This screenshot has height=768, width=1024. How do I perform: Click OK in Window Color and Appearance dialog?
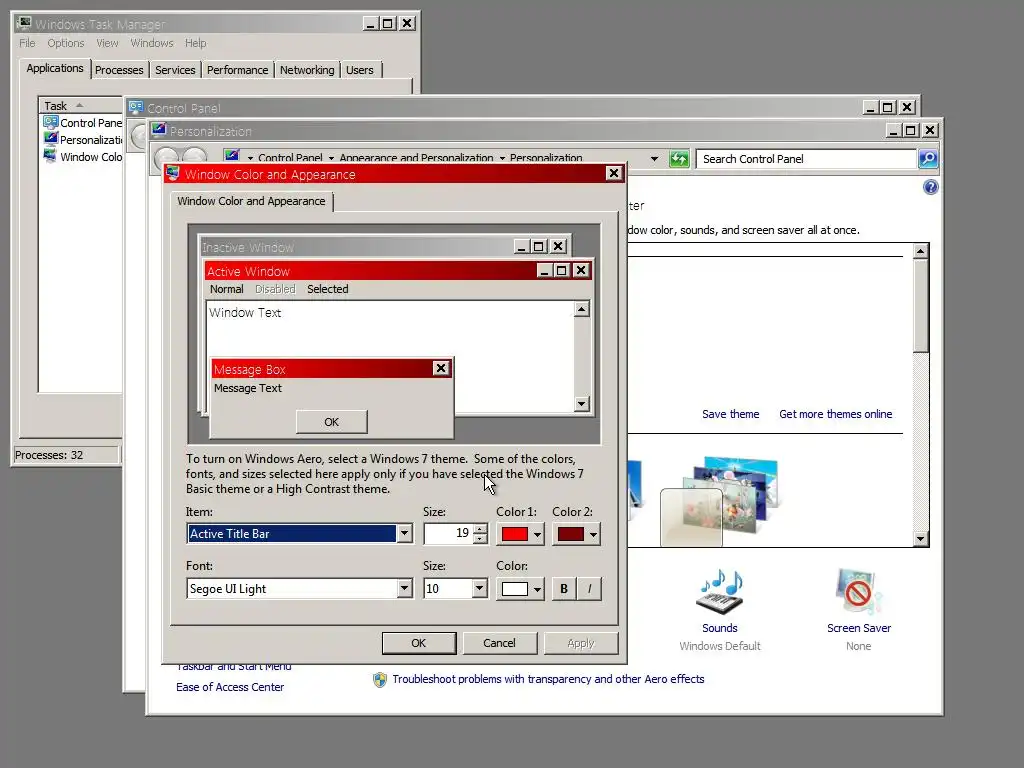click(x=419, y=643)
